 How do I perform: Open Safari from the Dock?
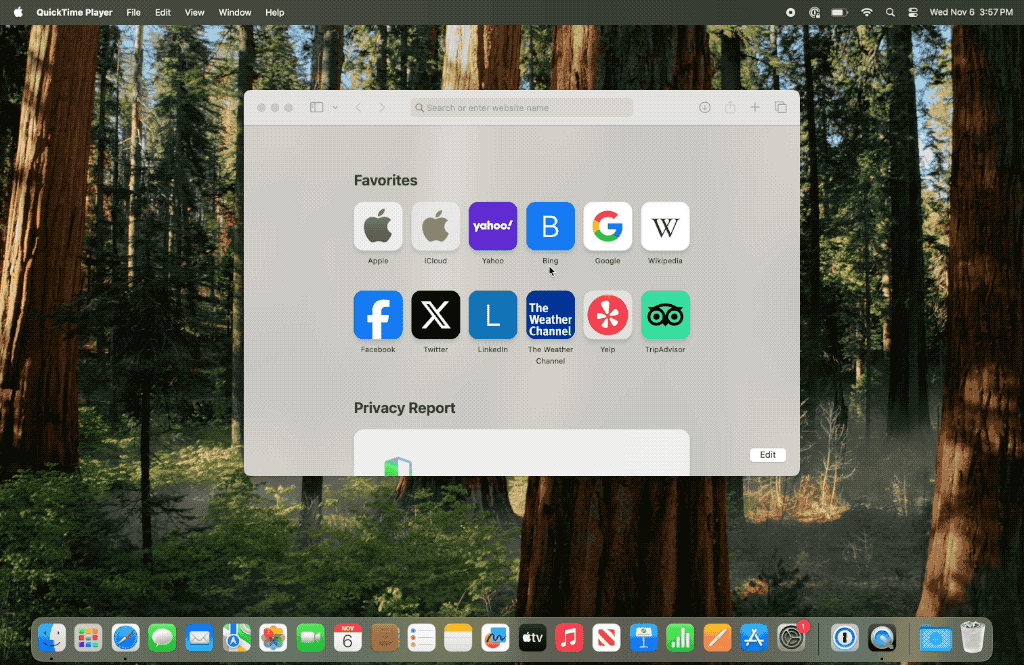point(125,638)
